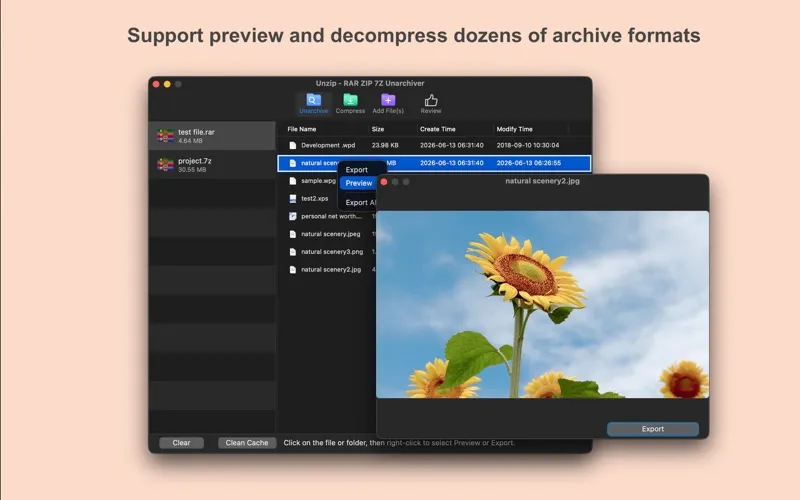This screenshot has width=800, height=500.
Task: Select the sample.wpg file name
Action: [x=318, y=181]
